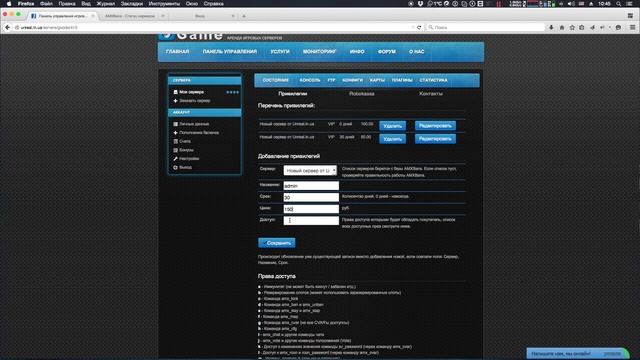Viewport: 640px width, 360px height.
Task: Click 'Пополнение баланса' sidebar link
Action: coord(199,133)
